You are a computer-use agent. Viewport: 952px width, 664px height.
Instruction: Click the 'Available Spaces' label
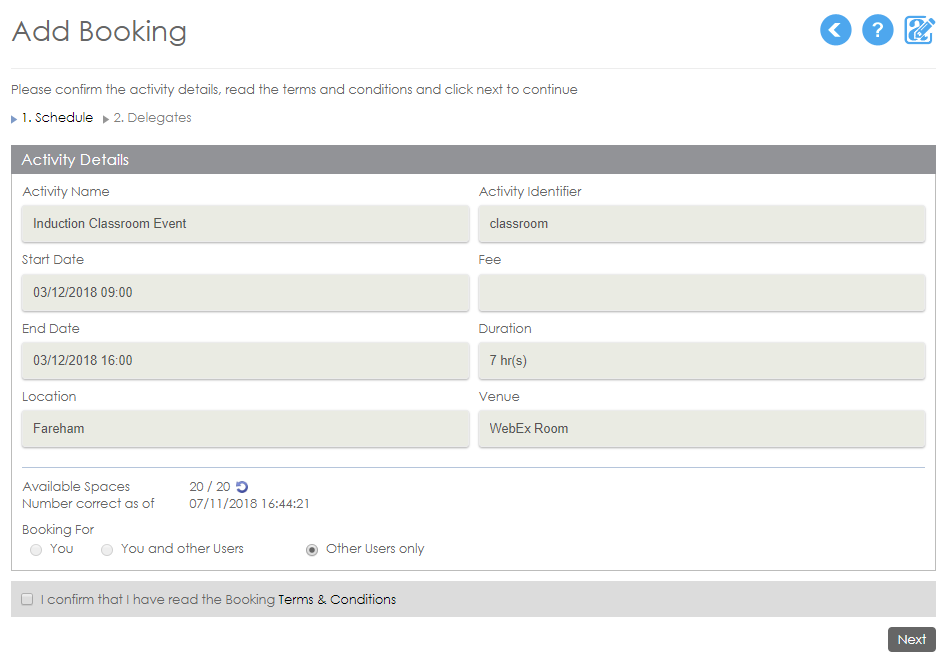click(x=76, y=487)
